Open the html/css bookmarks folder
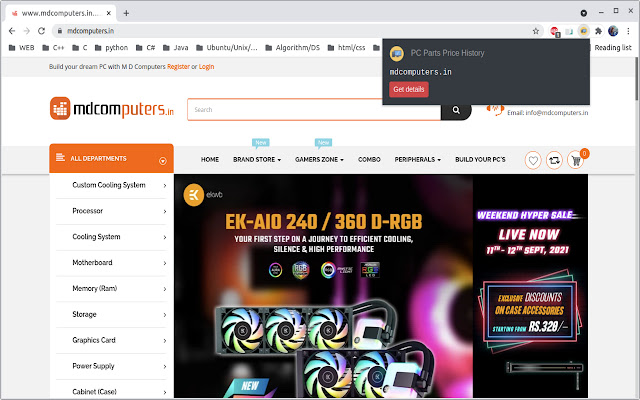 tap(347, 48)
